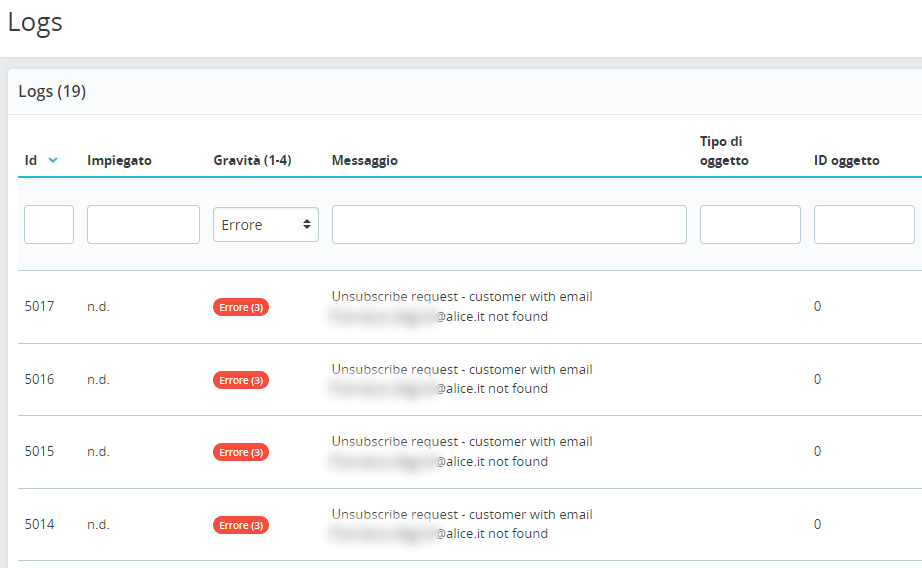Click the unsubscribe message of log 5017
922x568 pixels.
pos(462,306)
